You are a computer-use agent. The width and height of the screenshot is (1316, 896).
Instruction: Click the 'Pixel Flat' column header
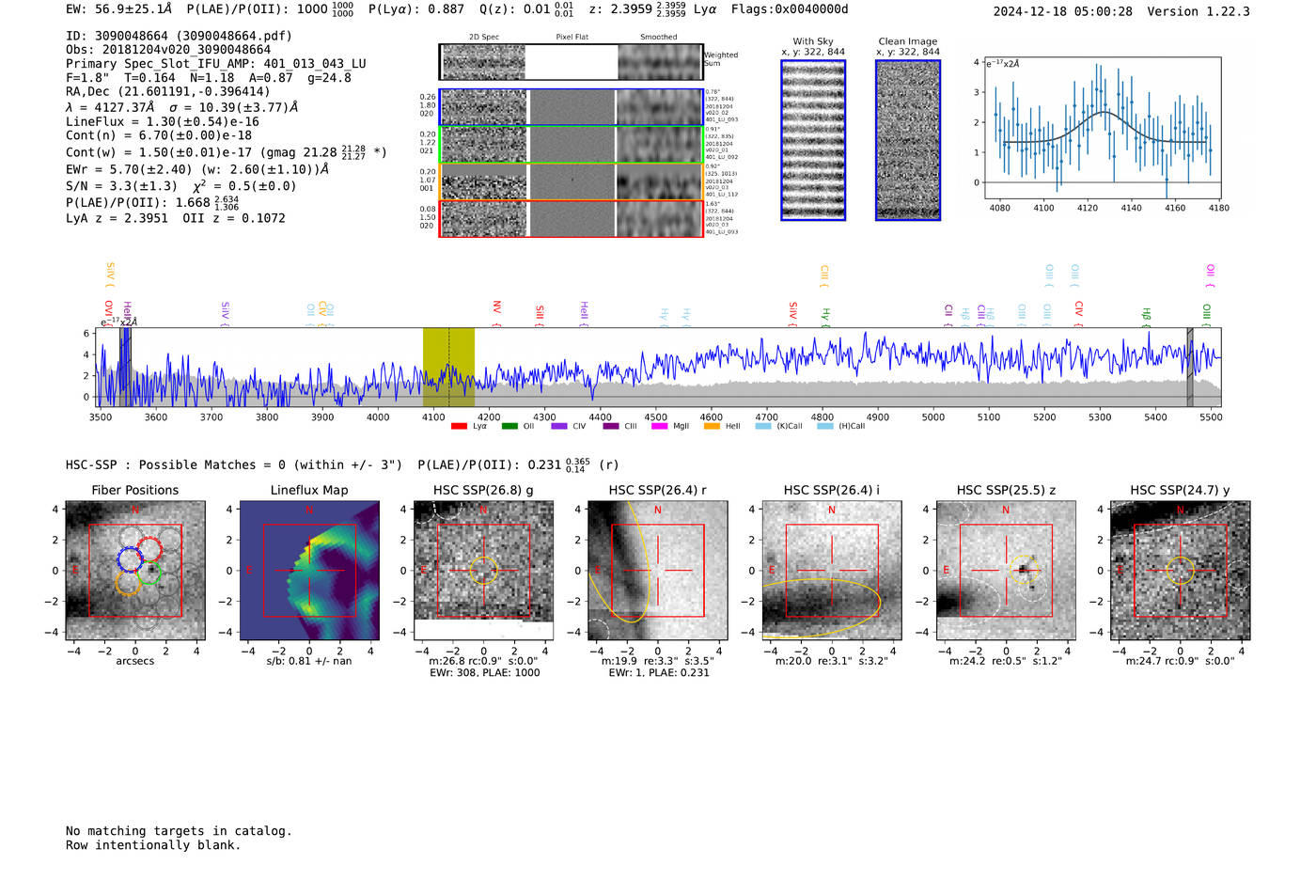point(572,38)
